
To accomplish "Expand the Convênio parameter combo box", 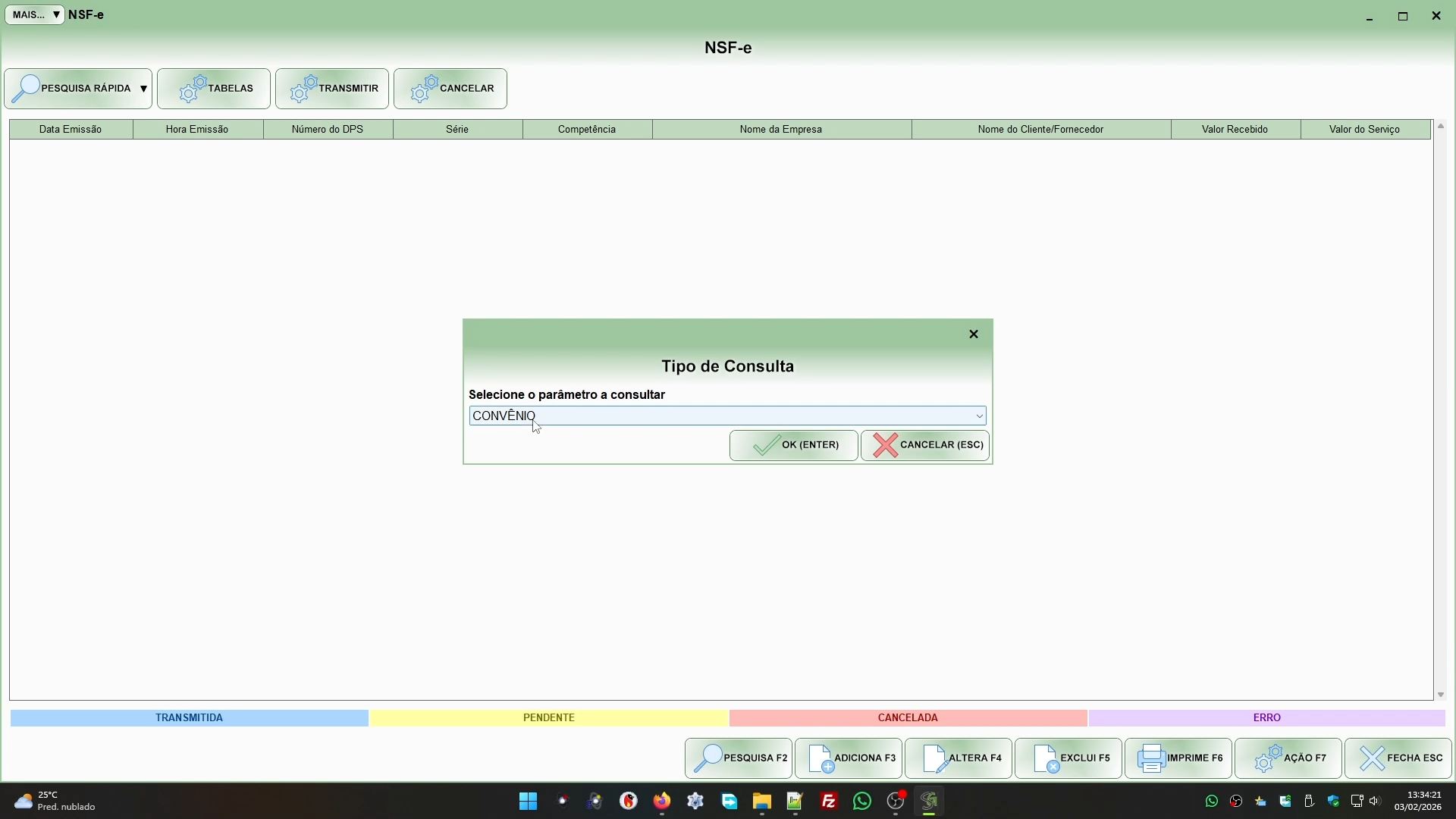I will [x=979, y=416].
